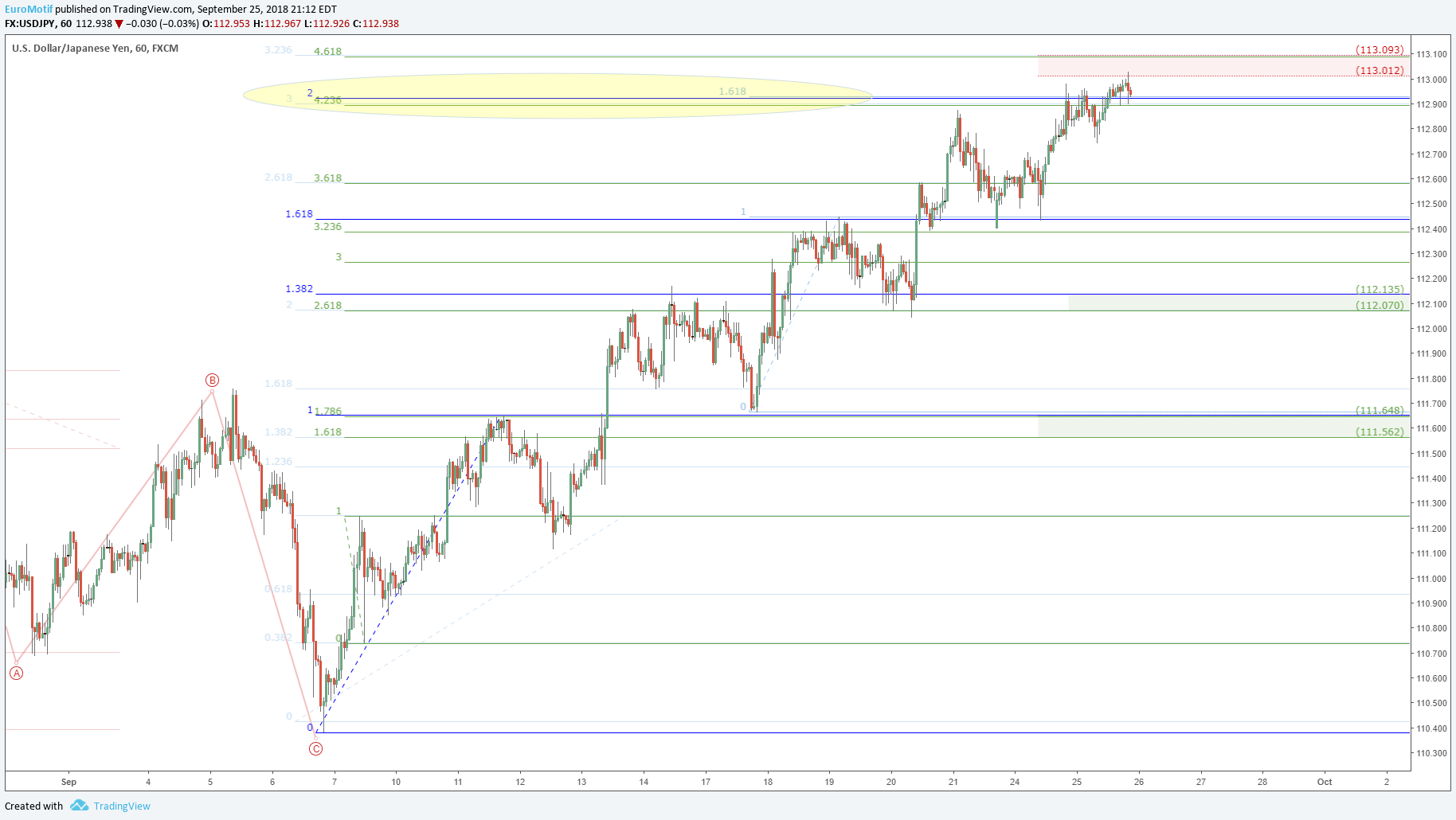The height and width of the screenshot is (820, 1456).
Task: Open the EuroMotif author profile link
Action: [x=29, y=10]
